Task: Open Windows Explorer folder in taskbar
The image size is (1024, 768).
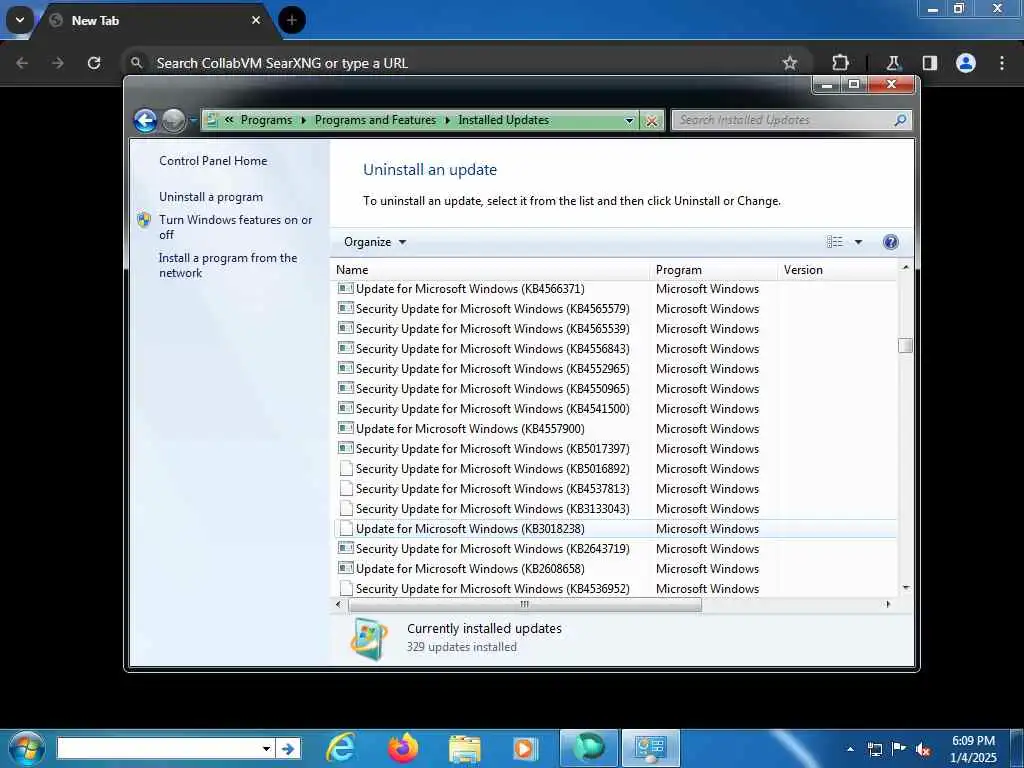Action: (464, 748)
